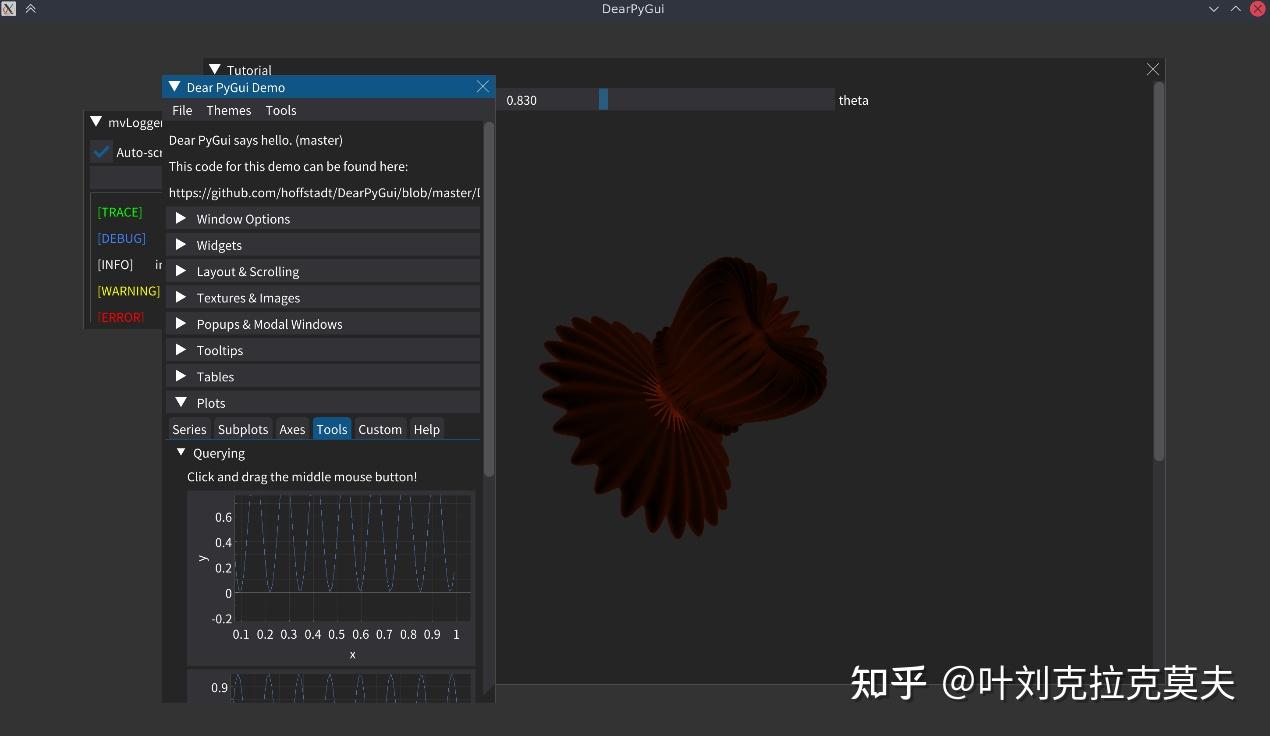This screenshot has height=736, width=1270.
Task: Collapse the Tutorial window triangle
Action: pyautogui.click(x=215, y=70)
